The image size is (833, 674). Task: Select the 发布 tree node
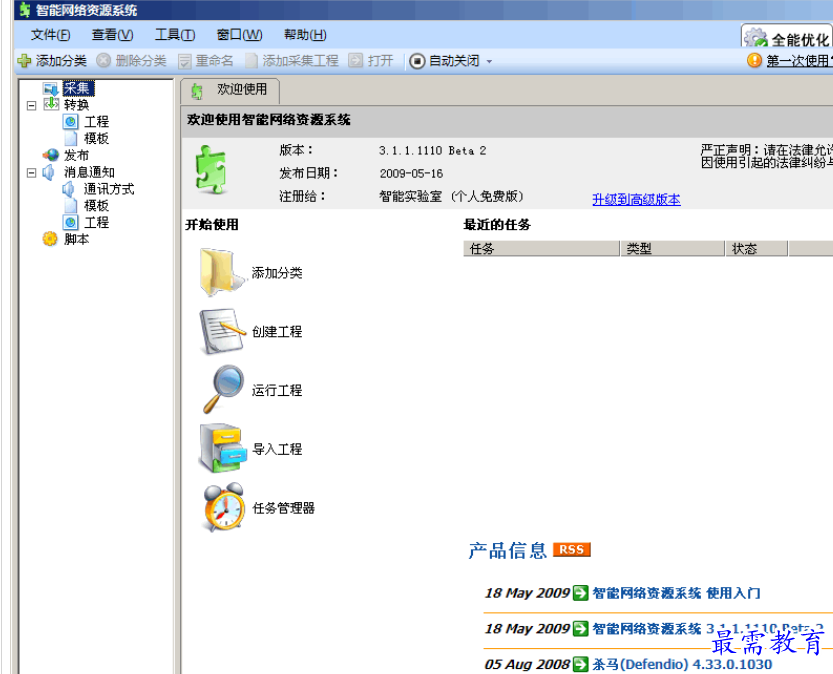(76, 156)
